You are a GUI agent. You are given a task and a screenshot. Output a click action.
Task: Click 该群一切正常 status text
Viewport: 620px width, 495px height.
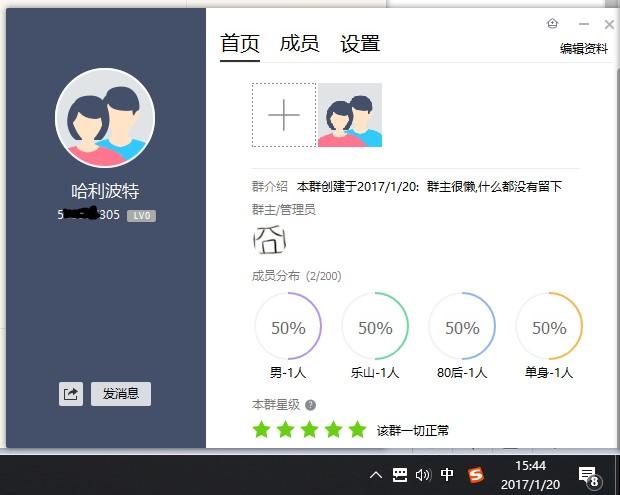pyautogui.click(x=413, y=430)
